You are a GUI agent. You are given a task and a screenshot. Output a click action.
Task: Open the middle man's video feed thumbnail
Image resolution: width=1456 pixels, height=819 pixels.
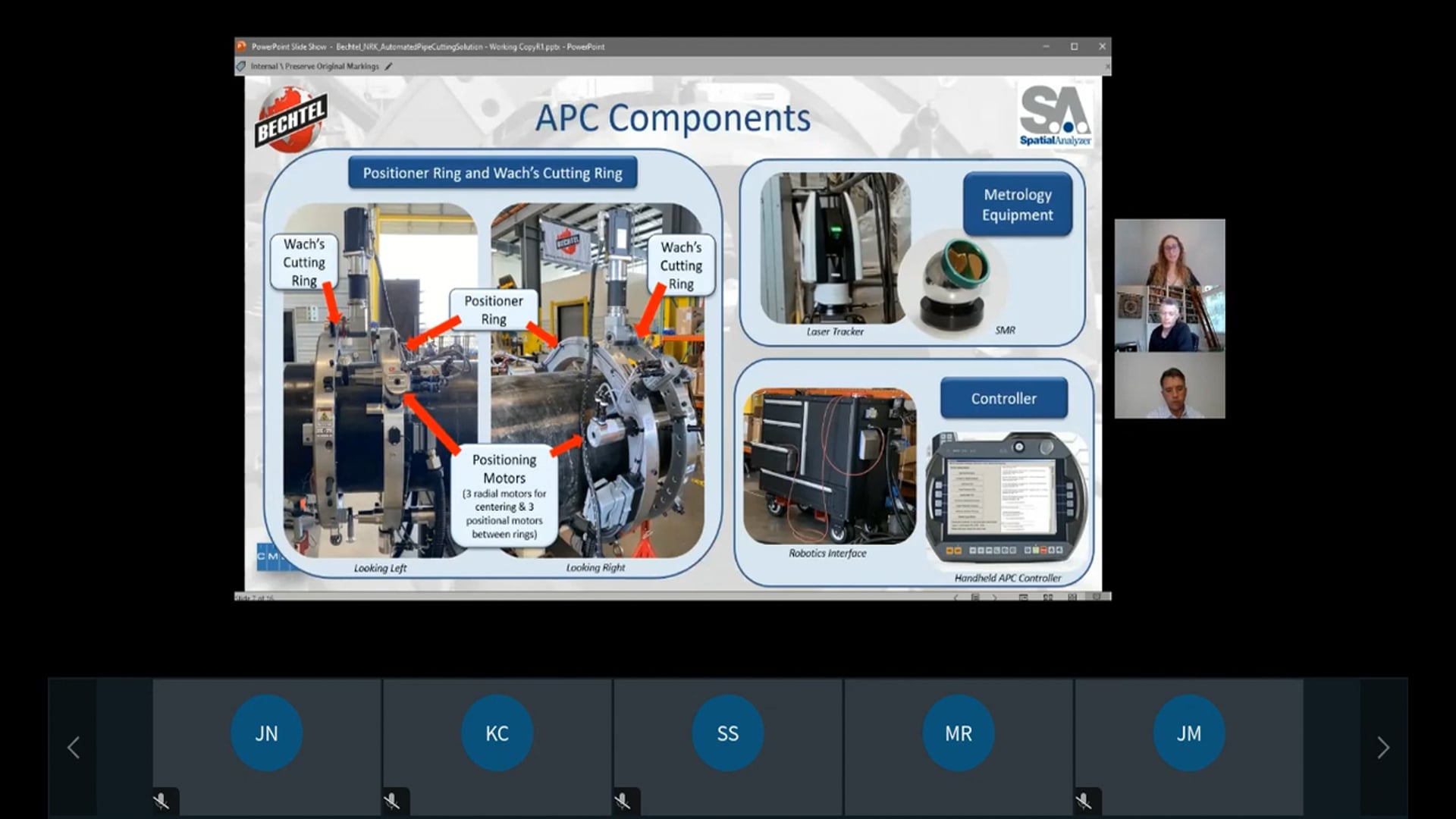(x=1169, y=318)
